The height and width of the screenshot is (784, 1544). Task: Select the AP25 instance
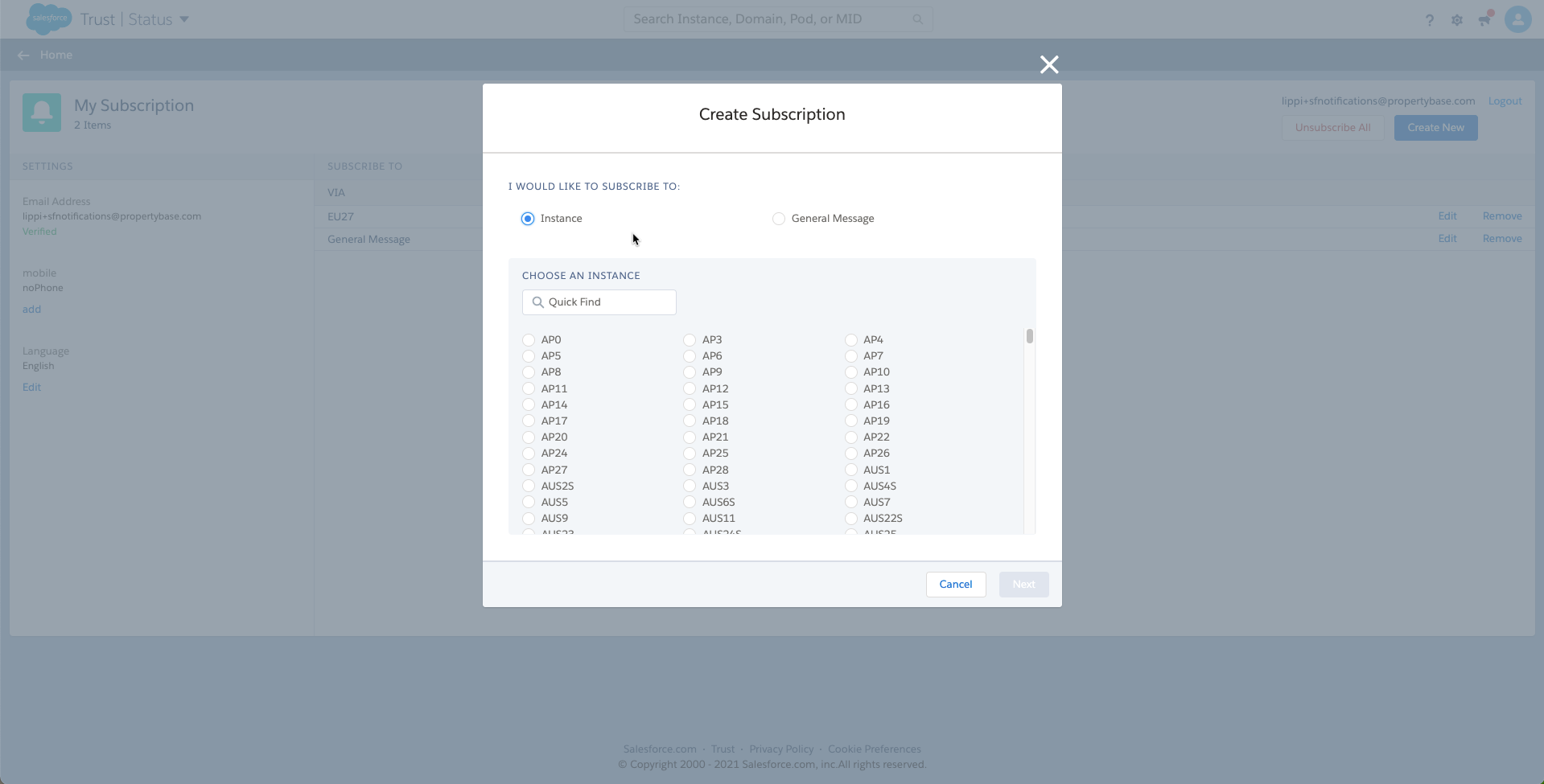690,454
